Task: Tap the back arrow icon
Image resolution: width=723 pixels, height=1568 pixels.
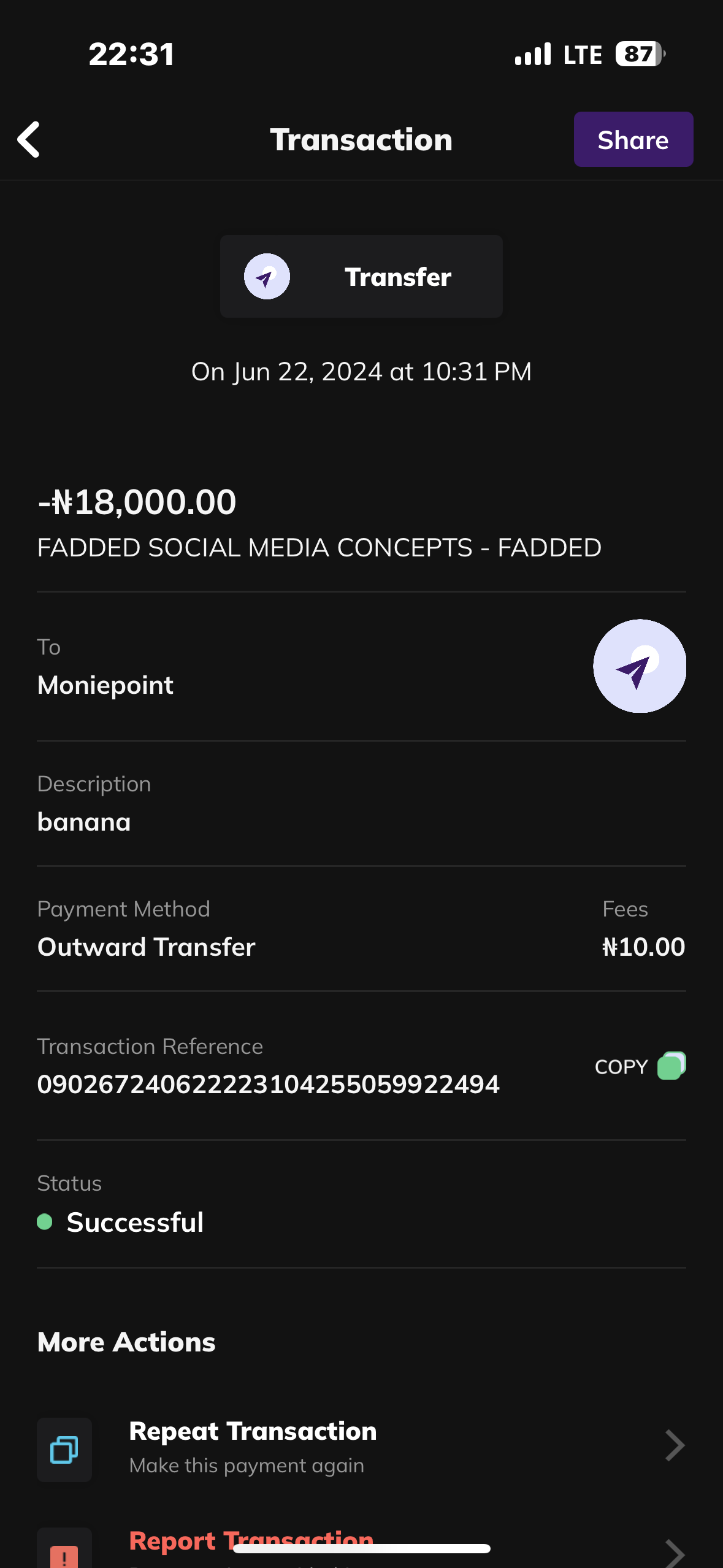Action: pos(29,139)
